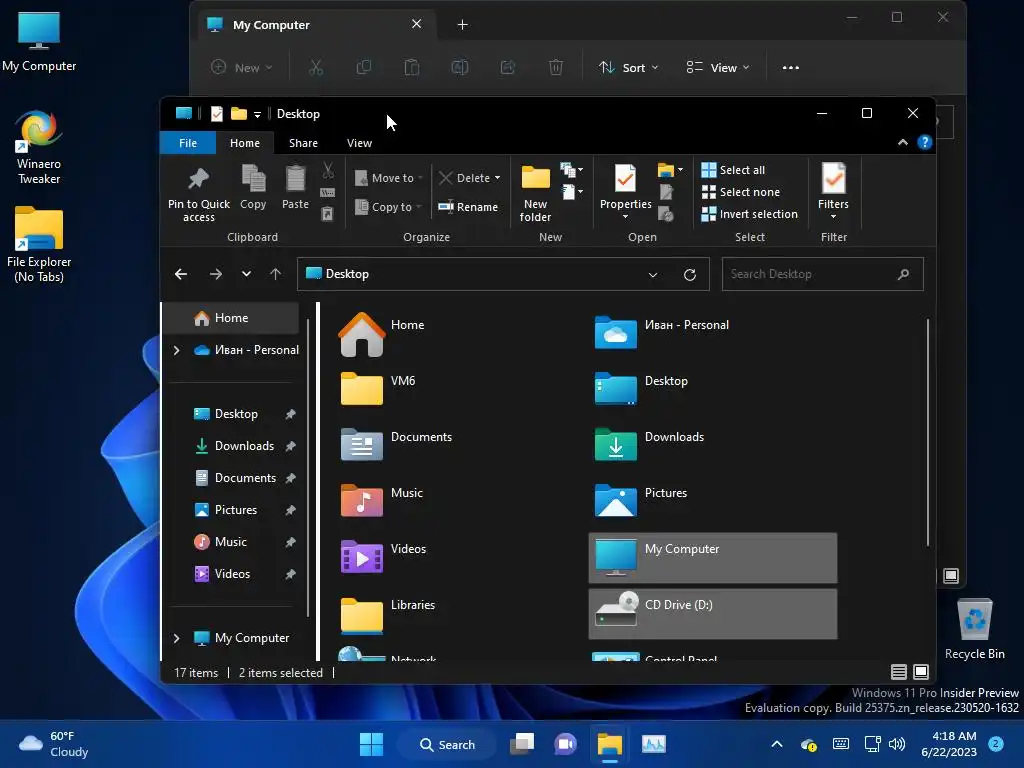Switch to the Home ribbon tab
Image resolution: width=1024 pixels, height=768 pixels.
[245, 143]
